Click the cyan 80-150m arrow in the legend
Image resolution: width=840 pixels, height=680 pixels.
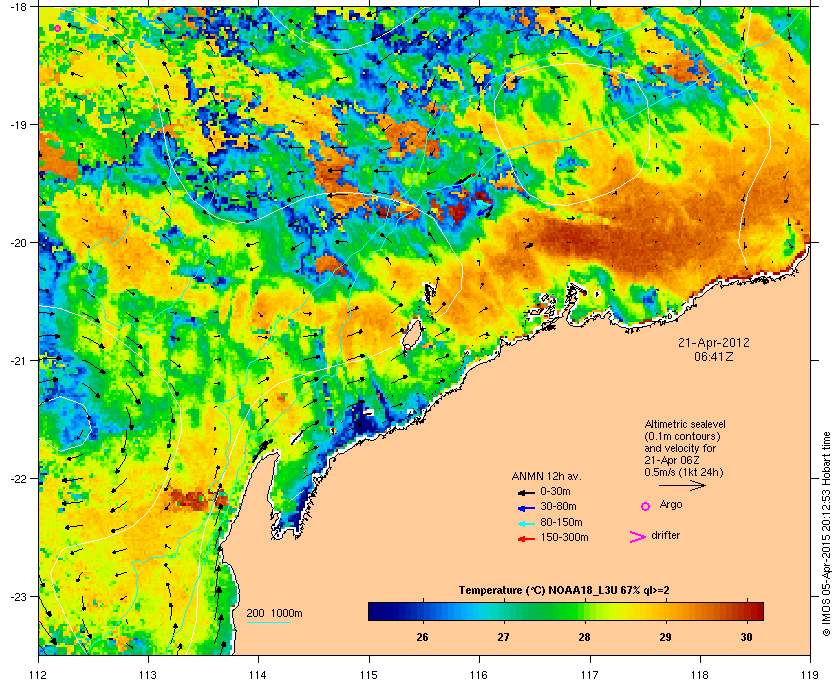point(527,524)
